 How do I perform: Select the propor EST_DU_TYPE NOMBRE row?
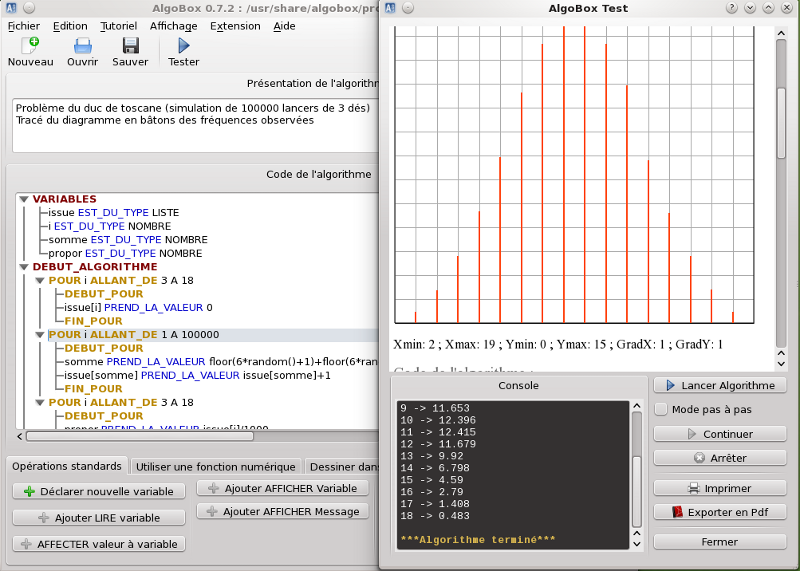pos(125,254)
